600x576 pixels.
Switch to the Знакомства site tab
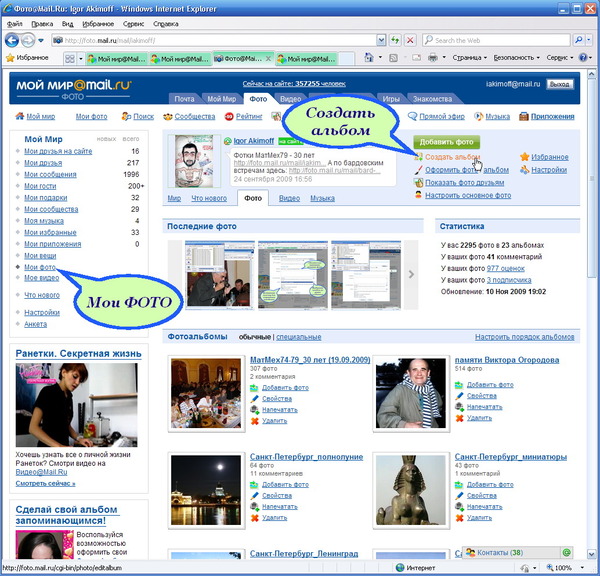point(432,99)
